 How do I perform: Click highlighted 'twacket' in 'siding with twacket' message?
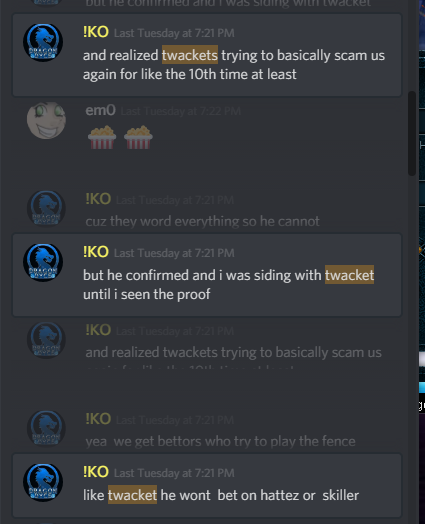[349, 275]
